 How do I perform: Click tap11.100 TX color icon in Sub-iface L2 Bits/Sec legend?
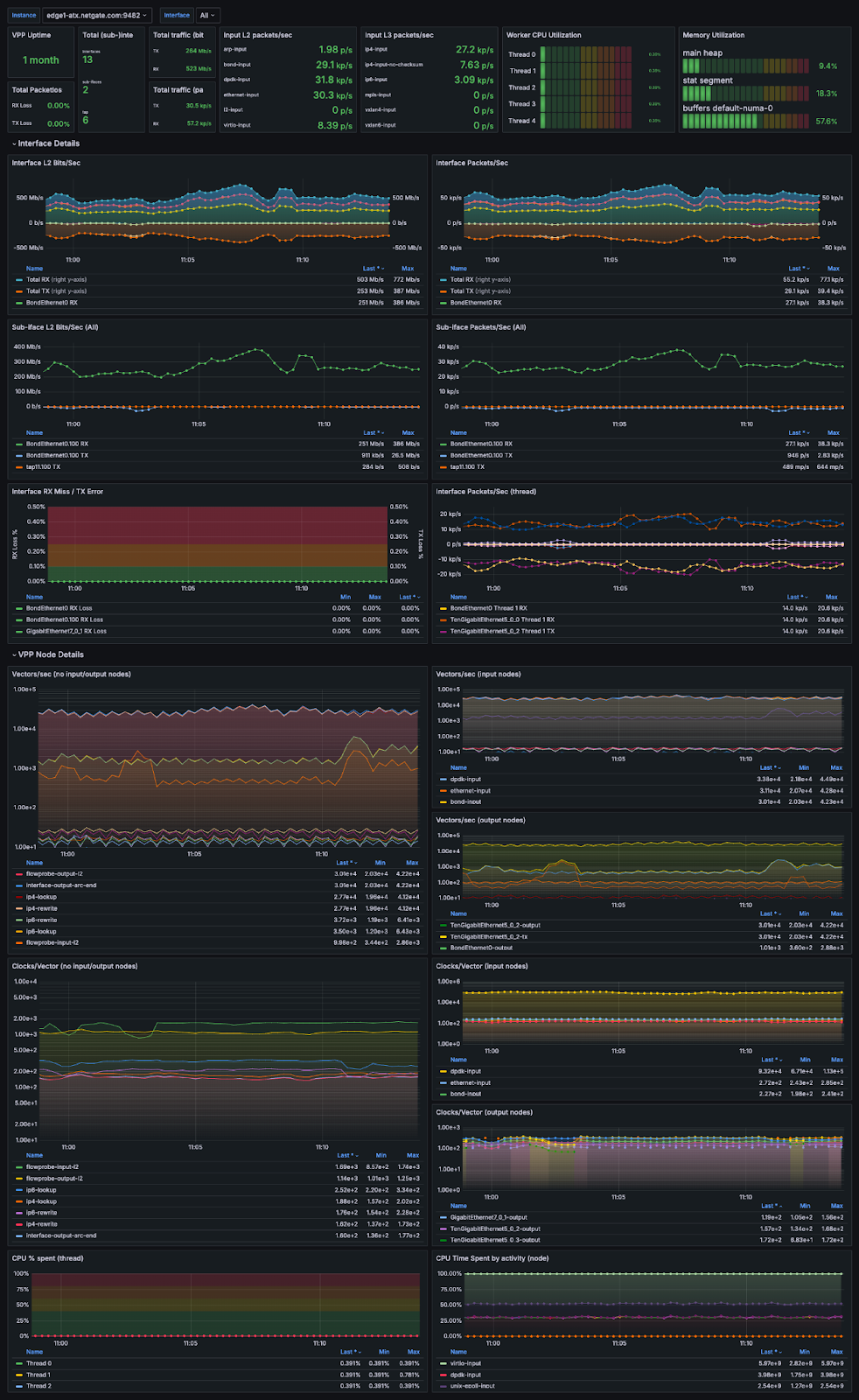pyautogui.click(x=19, y=467)
